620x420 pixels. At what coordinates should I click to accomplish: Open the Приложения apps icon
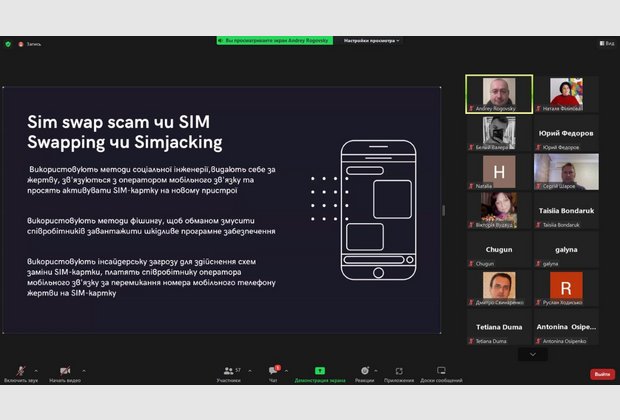coord(399,370)
